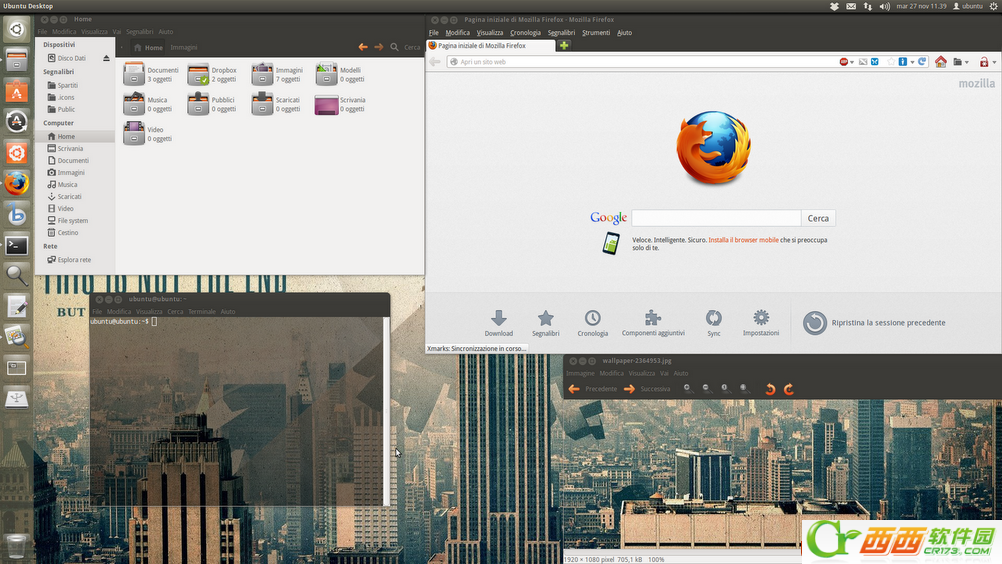Click the Cerca button beside Google field

point(818,218)
